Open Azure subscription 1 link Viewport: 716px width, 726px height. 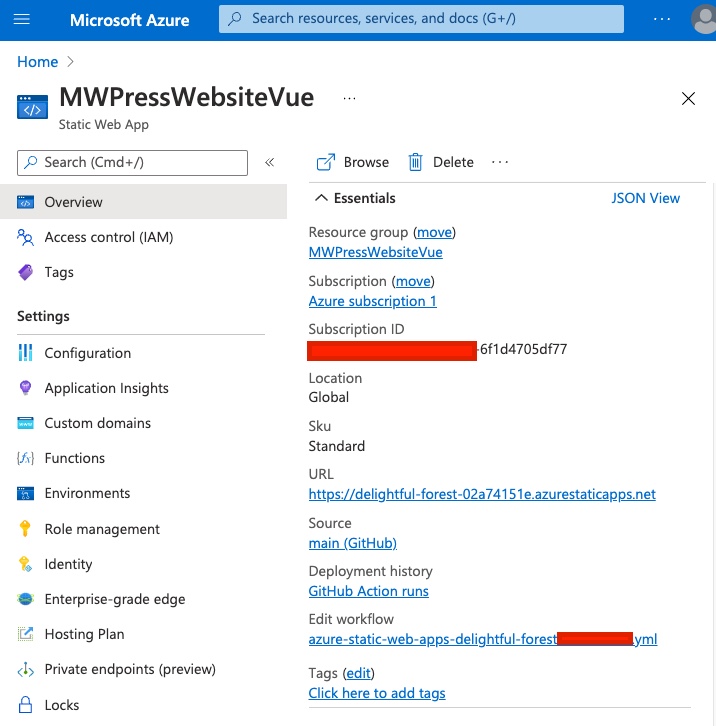tap(373, 301)
